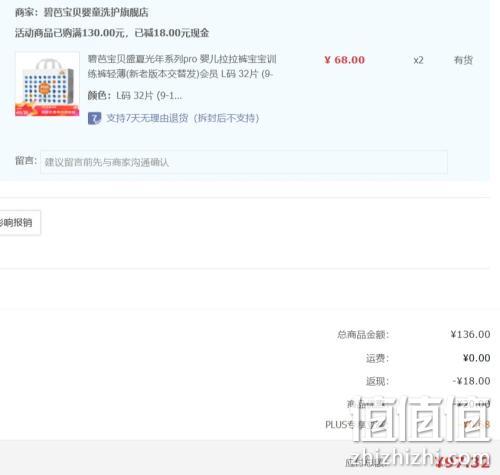The height and width of the screenshot is (475, 500).
Task: Click the ¥68.00 unit price
Action: coord(345,60)
